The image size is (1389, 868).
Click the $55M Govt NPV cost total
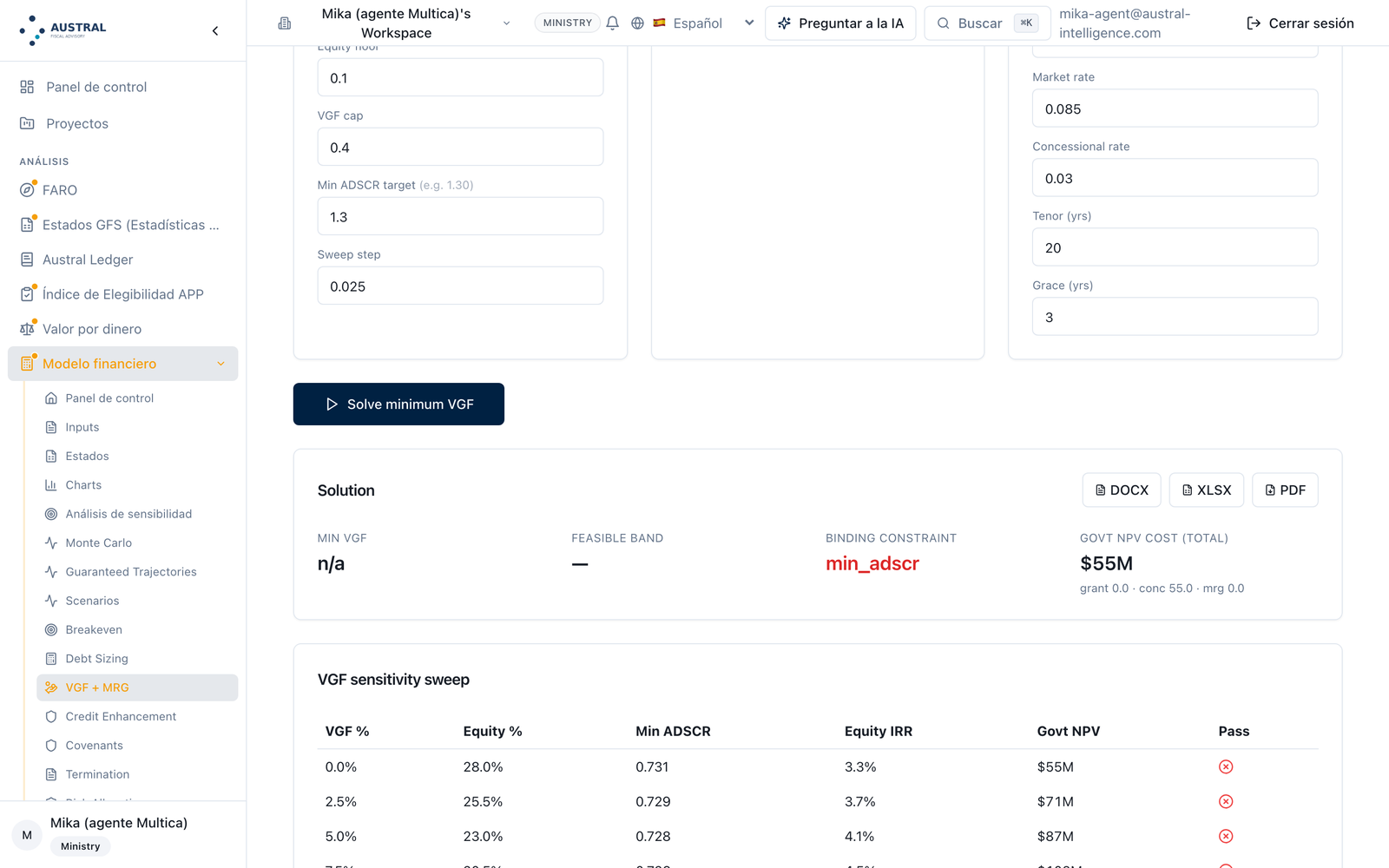1106,563
